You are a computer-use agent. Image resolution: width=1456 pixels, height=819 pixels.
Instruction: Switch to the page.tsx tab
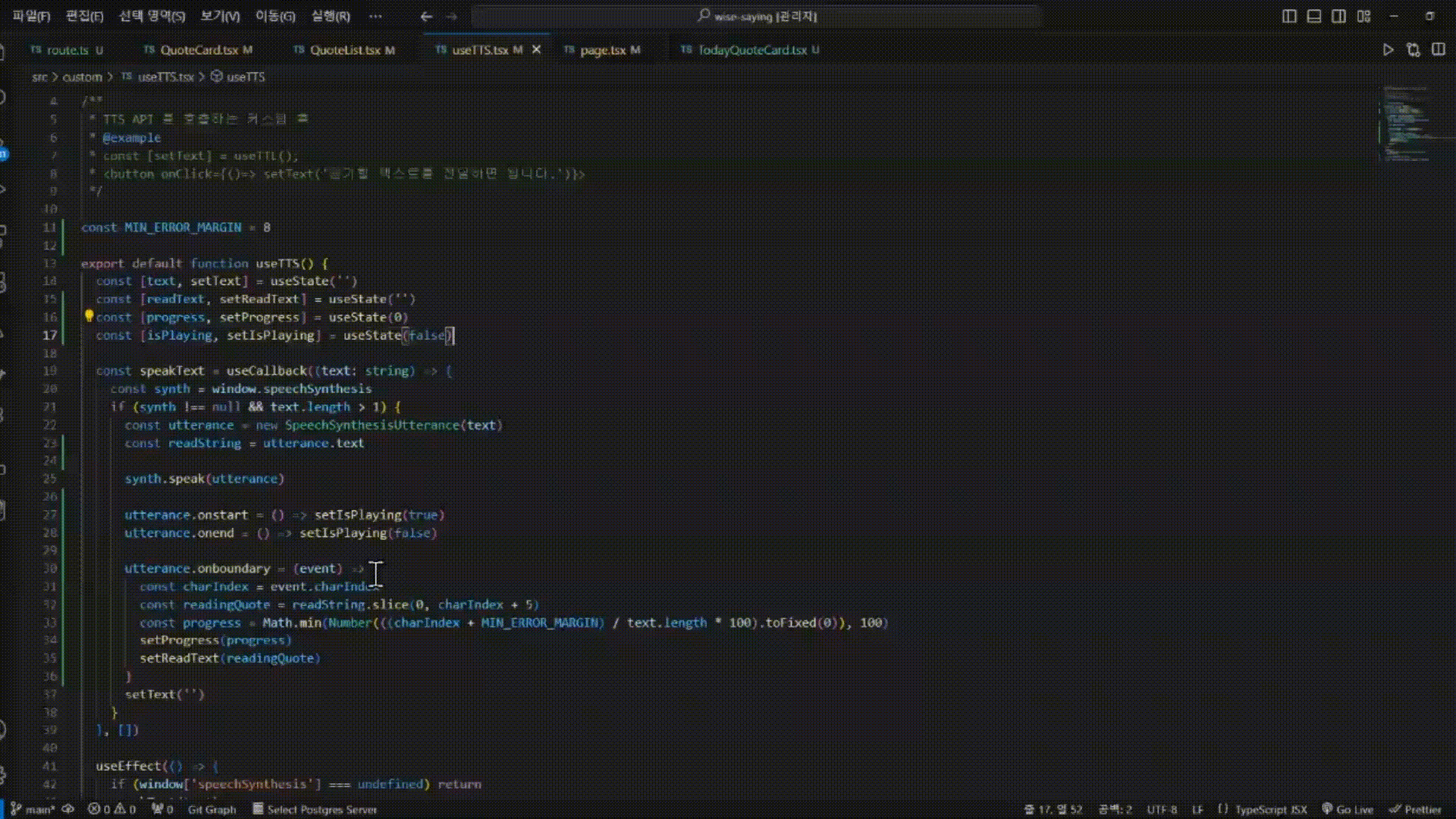click(x=603, y=50)
